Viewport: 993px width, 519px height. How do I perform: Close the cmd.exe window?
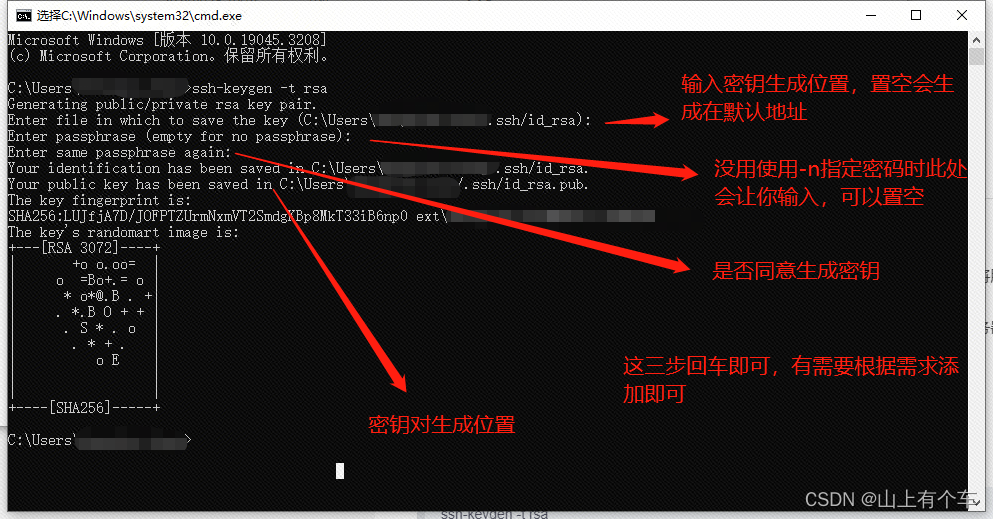pyautogui.click(x=962, y=15)
